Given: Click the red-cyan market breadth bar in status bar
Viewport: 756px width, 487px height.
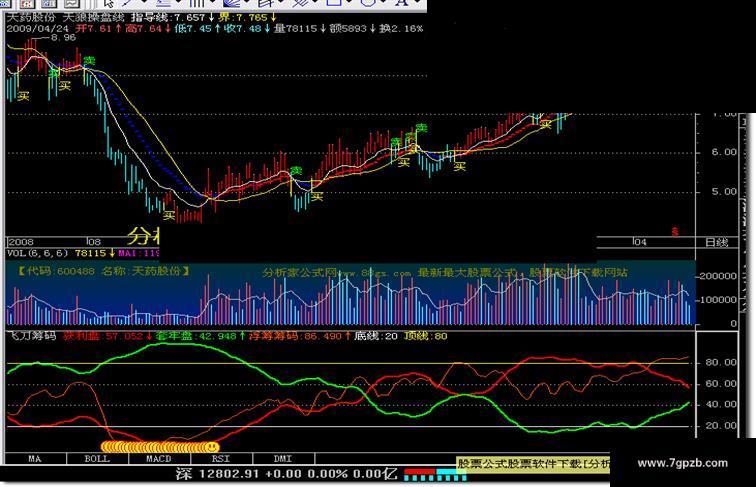Looking at the screenshot, I should pos(435,474).
